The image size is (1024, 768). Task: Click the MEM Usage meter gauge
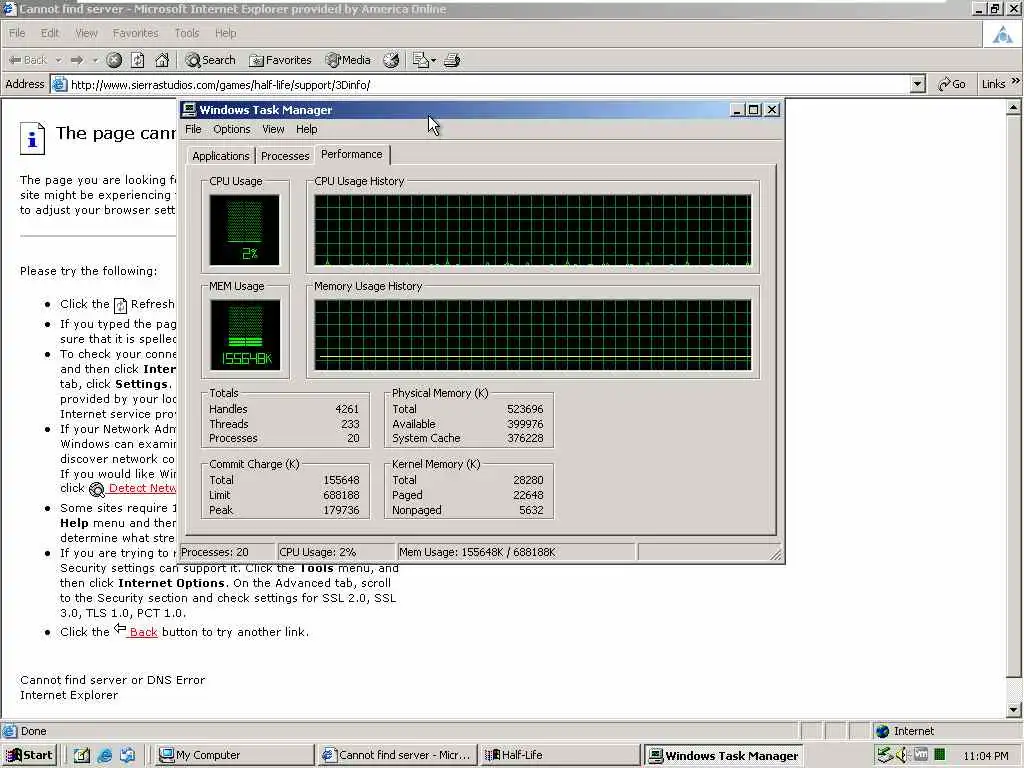click(245, 335)
